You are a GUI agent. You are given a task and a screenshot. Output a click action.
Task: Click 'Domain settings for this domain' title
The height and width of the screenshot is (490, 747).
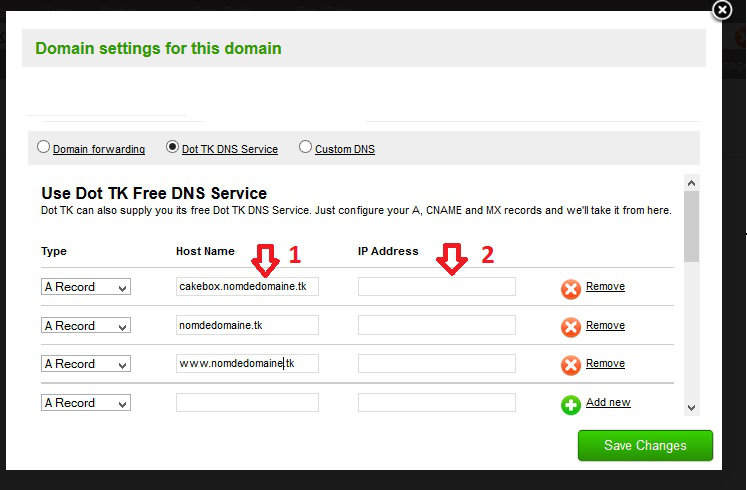click(x=158, y=48)
